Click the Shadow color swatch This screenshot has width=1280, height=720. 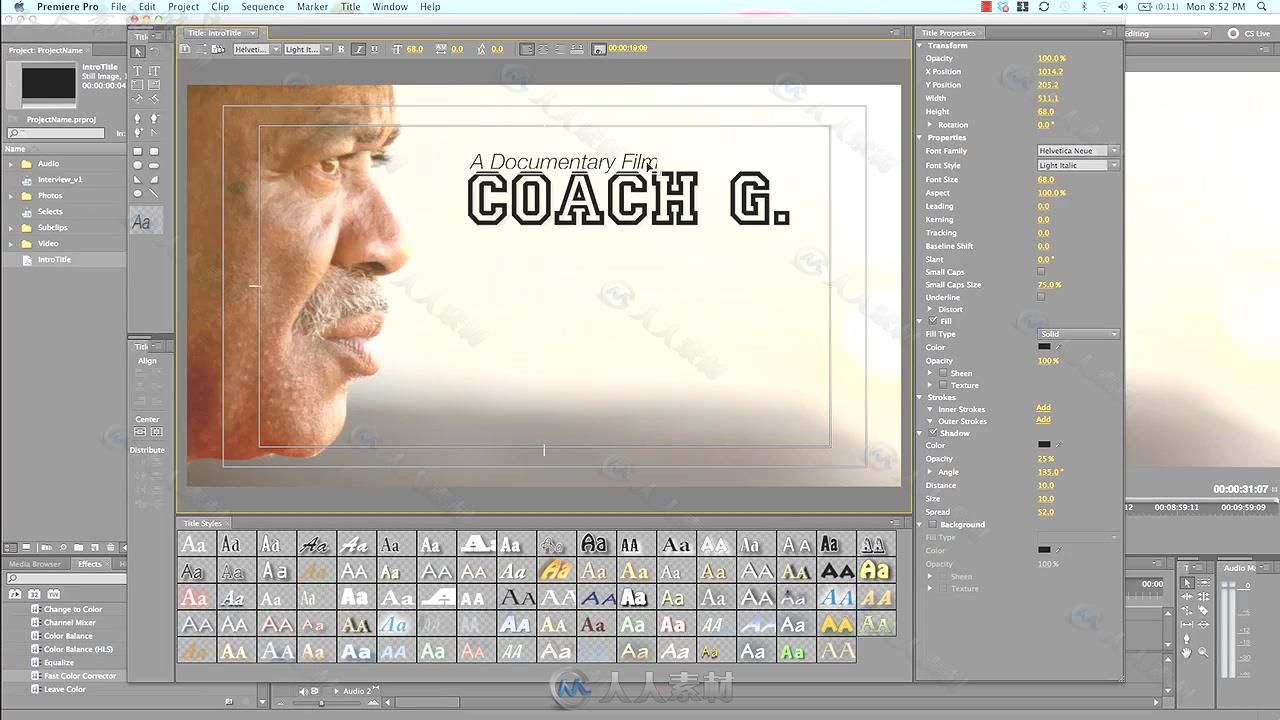point(1044,444)
